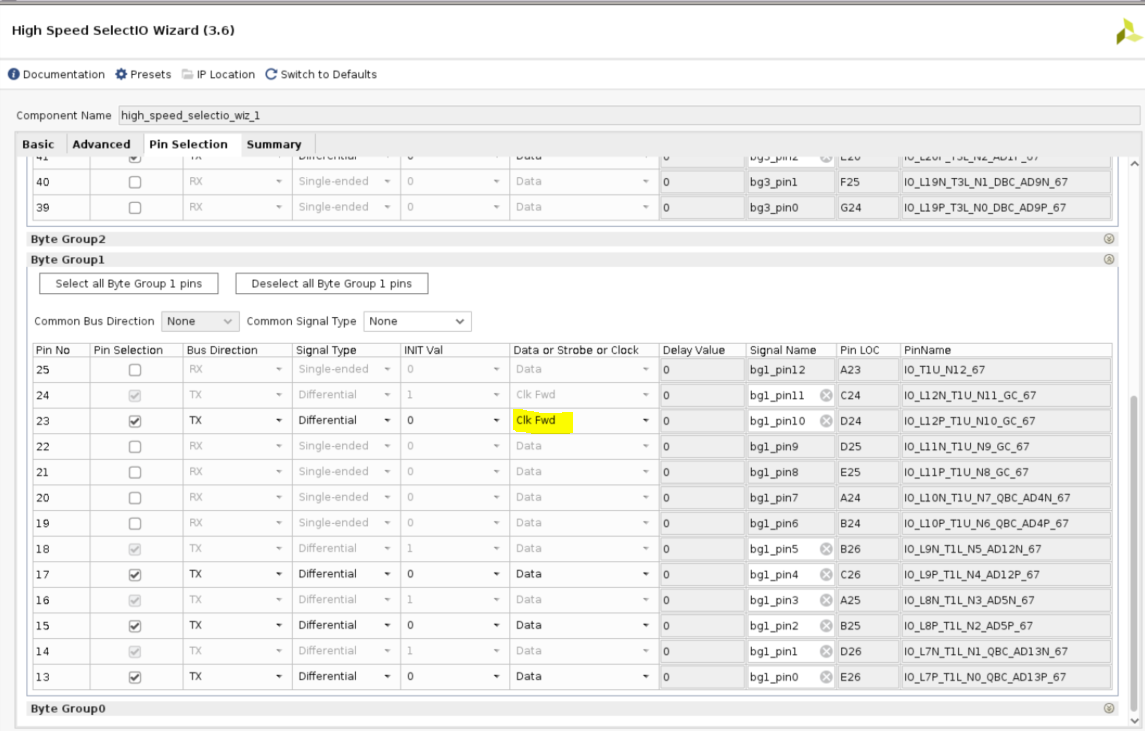Screen dimensions: 1145x731
Task: Open Common Signal Type dropdown
Action: [417, 322]
